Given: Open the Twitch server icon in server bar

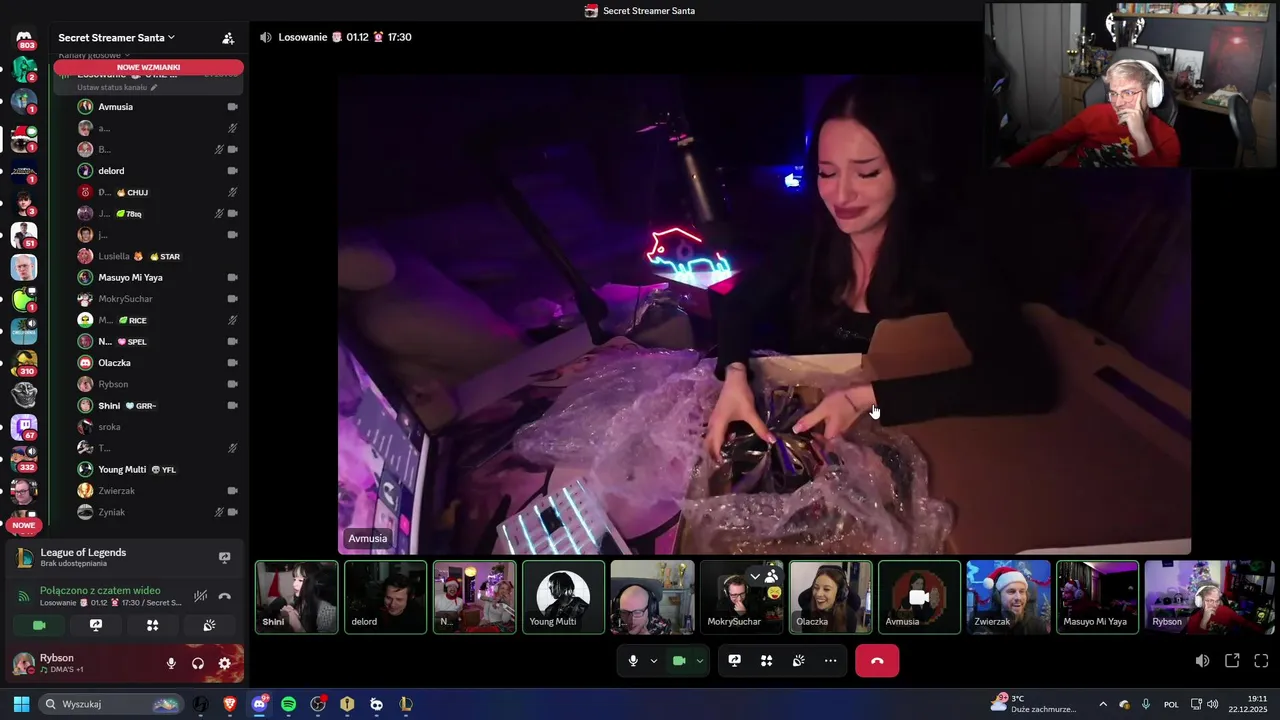Looking at the screenshot, I should [x=24, y=428].
